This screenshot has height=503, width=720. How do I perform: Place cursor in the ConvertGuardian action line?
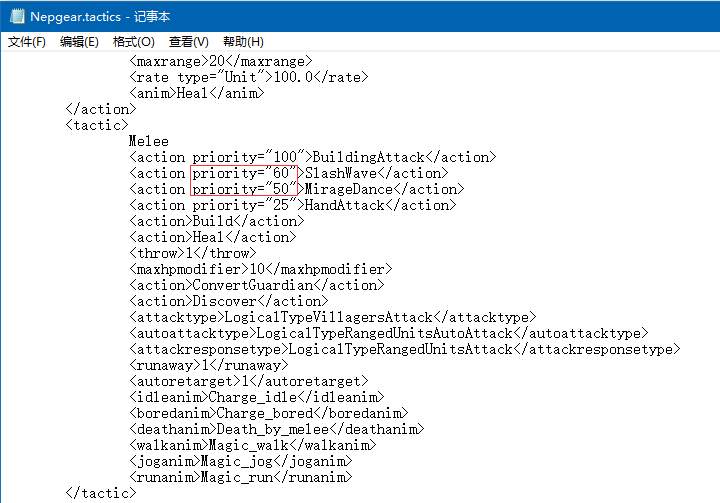pyautogui.click(x=253, y=285)
